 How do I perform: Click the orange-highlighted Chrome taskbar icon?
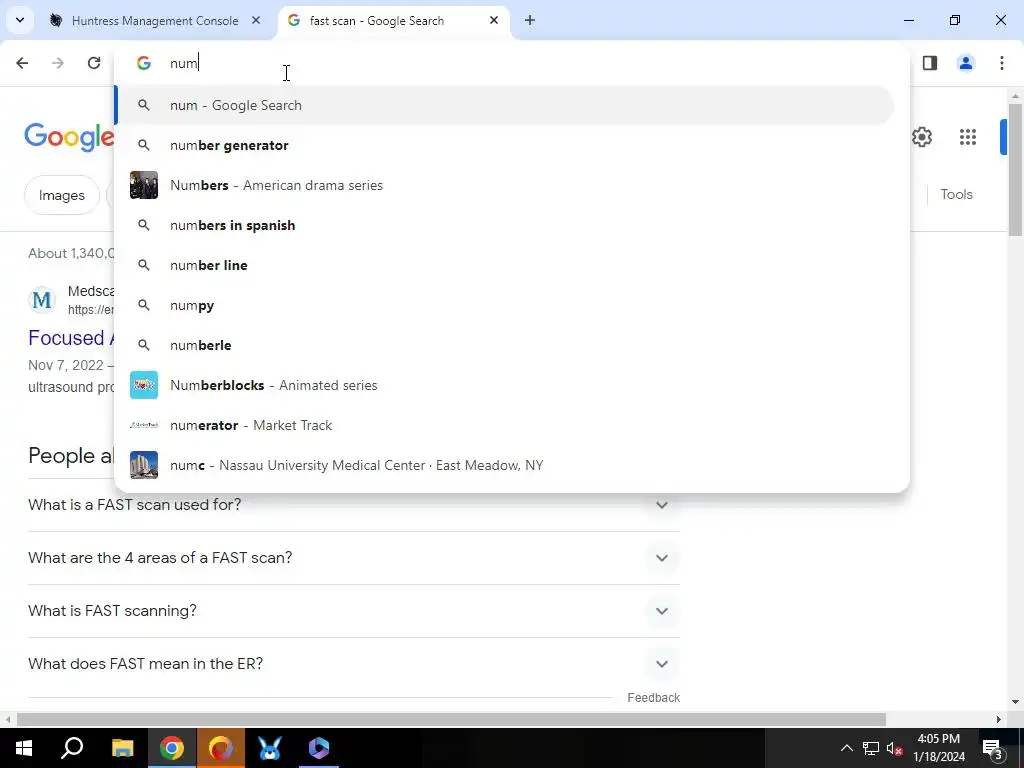pyautogui.click(x=220, y=748)
